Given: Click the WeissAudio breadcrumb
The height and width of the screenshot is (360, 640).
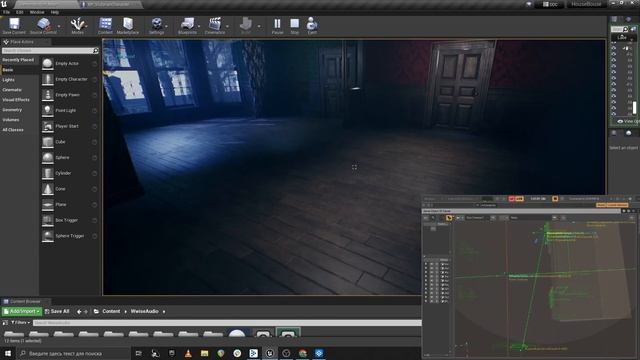Looking at the screenshot, I should [144, 311].
